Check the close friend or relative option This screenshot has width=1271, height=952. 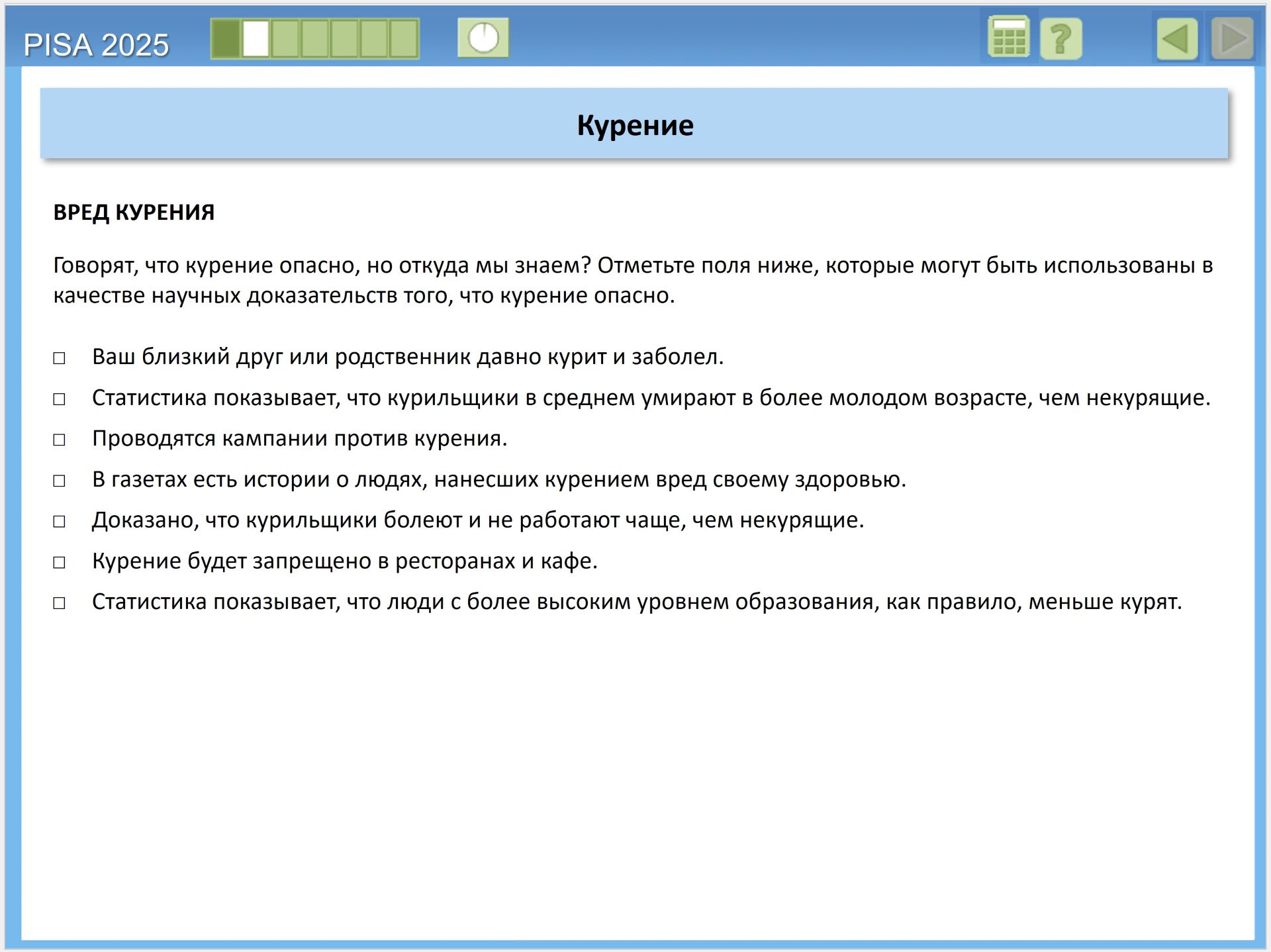(x=60, y=358)
